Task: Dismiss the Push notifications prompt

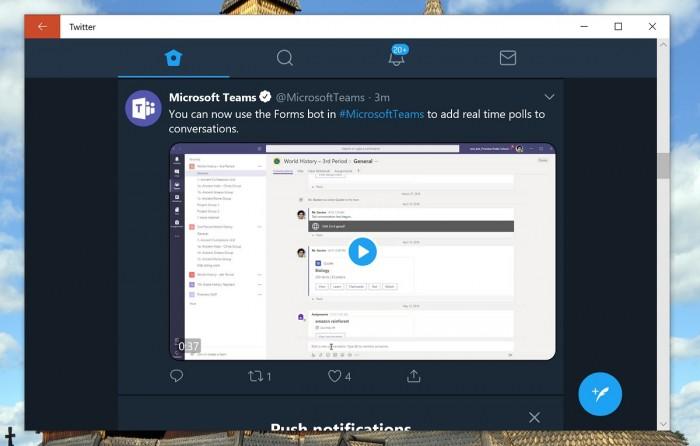Action: (x=534, y=417)
